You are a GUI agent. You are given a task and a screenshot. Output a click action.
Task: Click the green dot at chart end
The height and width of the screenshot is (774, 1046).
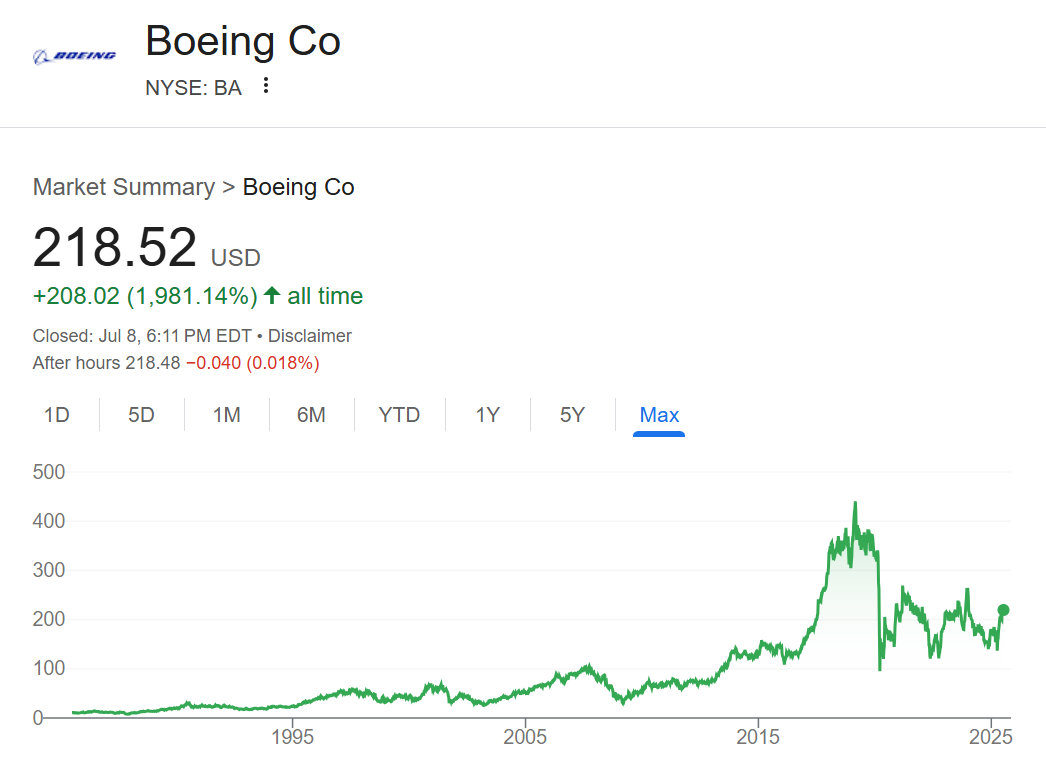tap(1003, 610)
